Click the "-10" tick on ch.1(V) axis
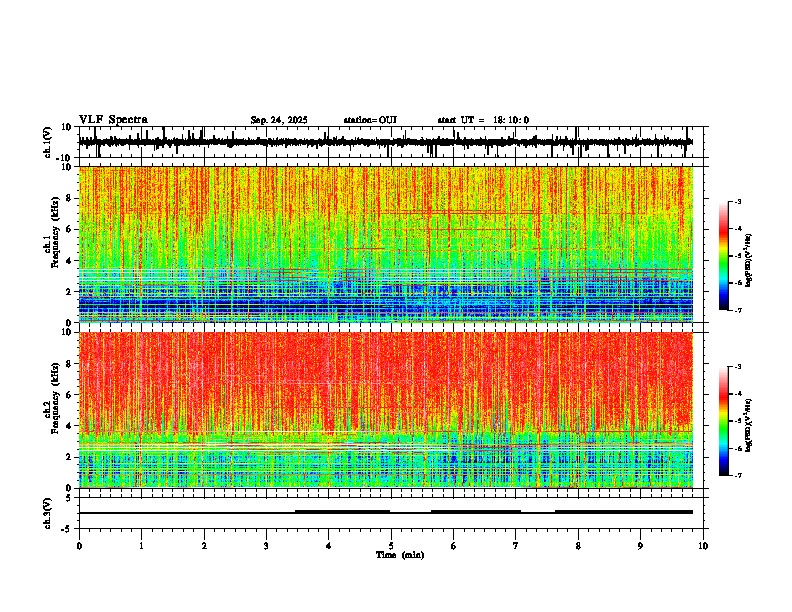This screenshot has width=792, height=612. [x=65, y=158]
